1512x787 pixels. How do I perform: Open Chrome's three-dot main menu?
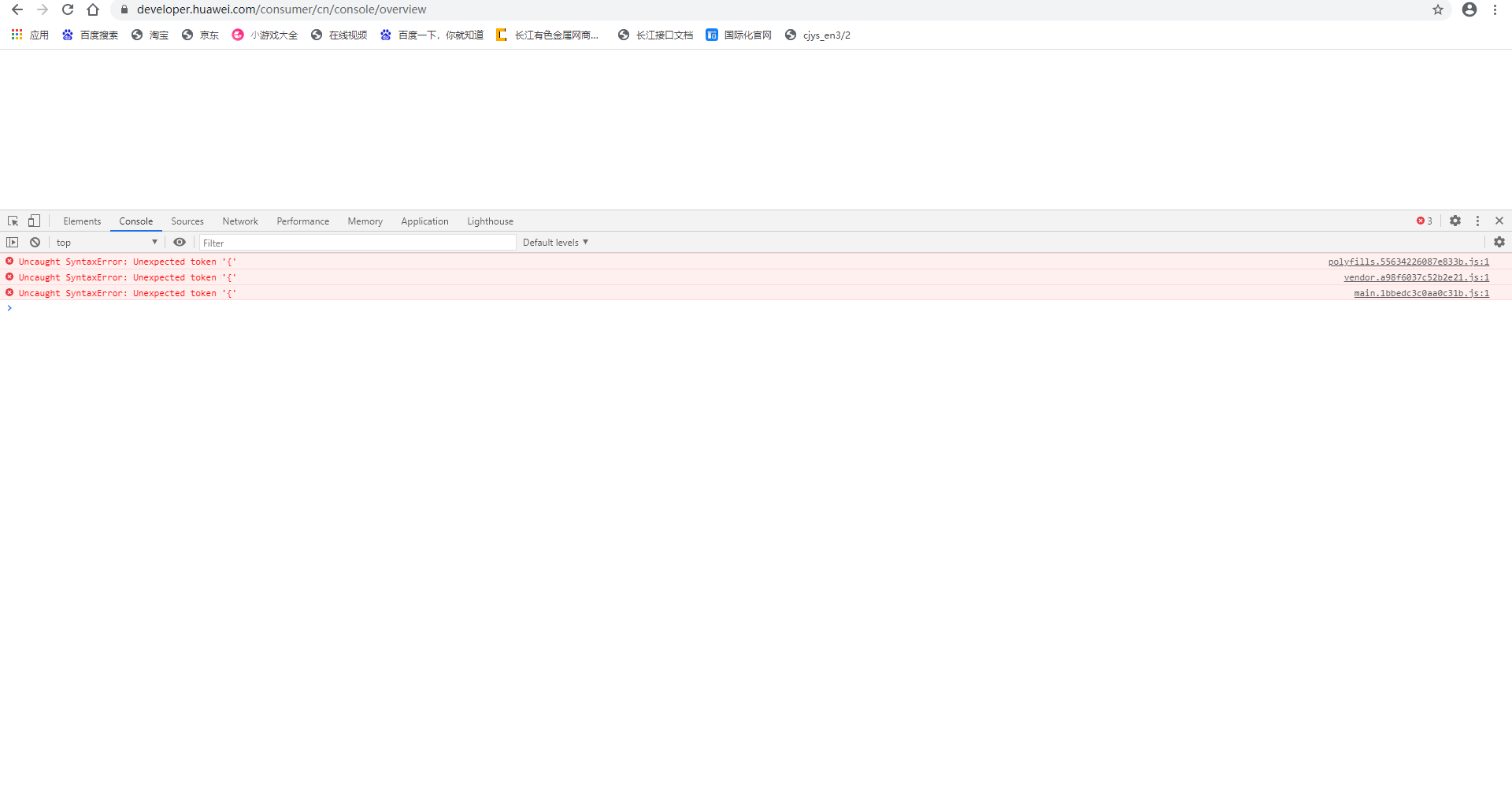click(1495, 9)
